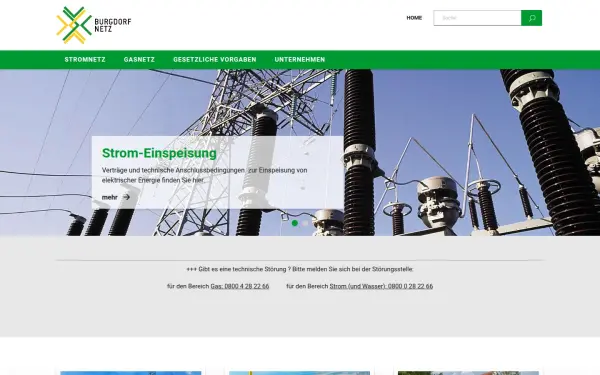Open the UNTERNEHMEN menu

300,60
